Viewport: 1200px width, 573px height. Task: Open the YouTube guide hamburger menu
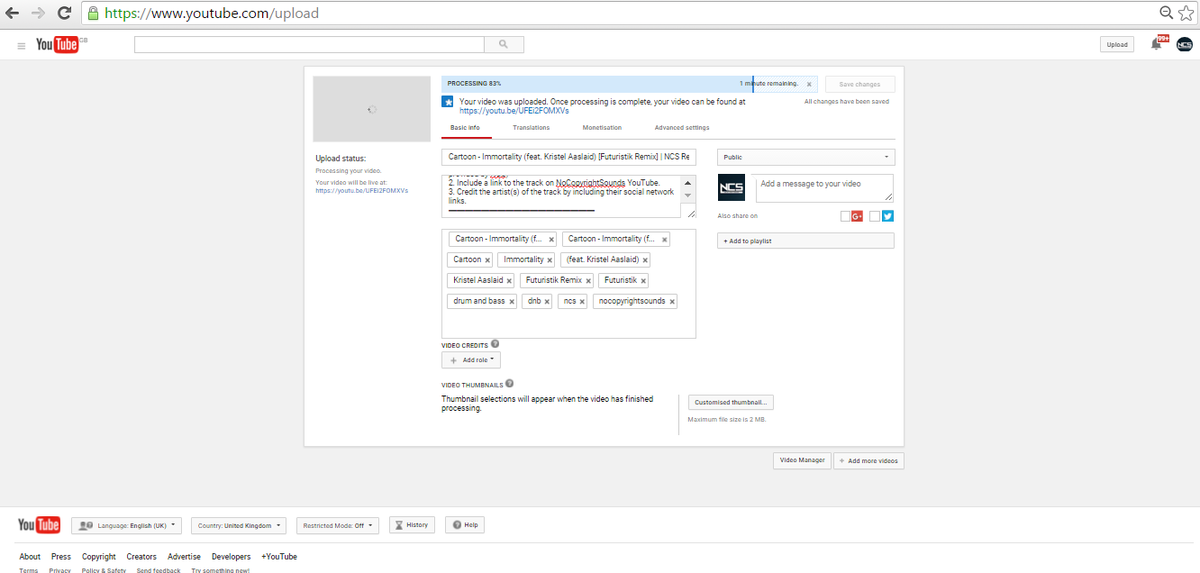pyautogui.click(x=22, y=45)
